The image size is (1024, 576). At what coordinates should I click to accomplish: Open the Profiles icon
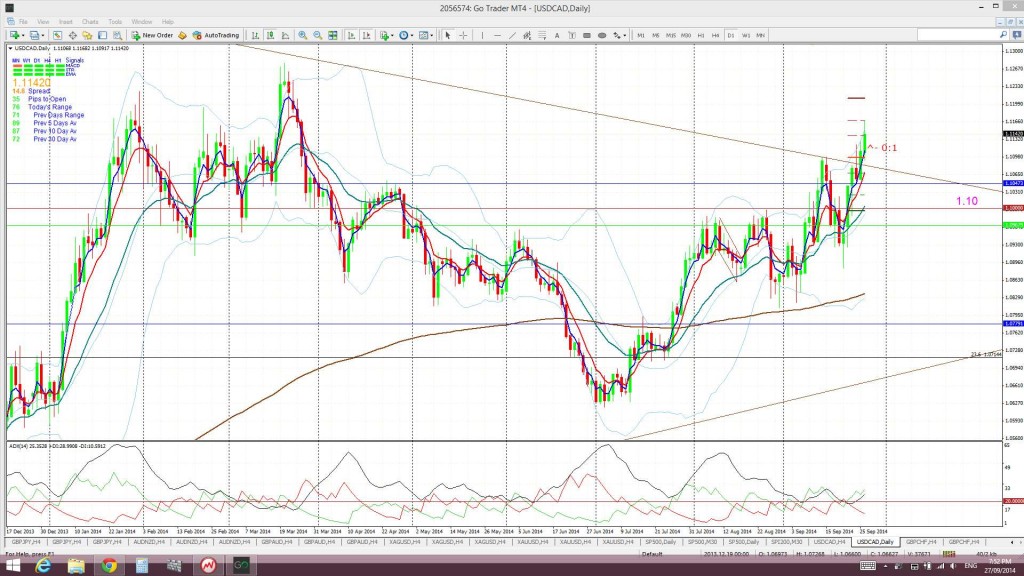point(34,35)
